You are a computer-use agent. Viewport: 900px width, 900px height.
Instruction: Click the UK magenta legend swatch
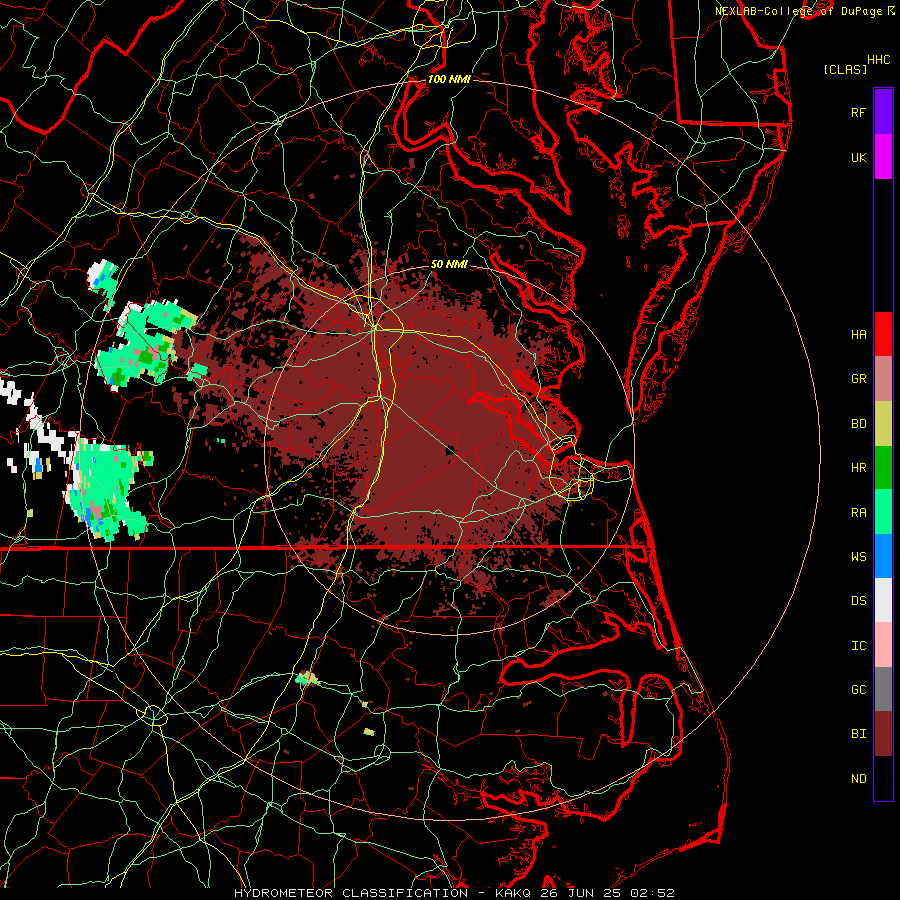(883, 157)
